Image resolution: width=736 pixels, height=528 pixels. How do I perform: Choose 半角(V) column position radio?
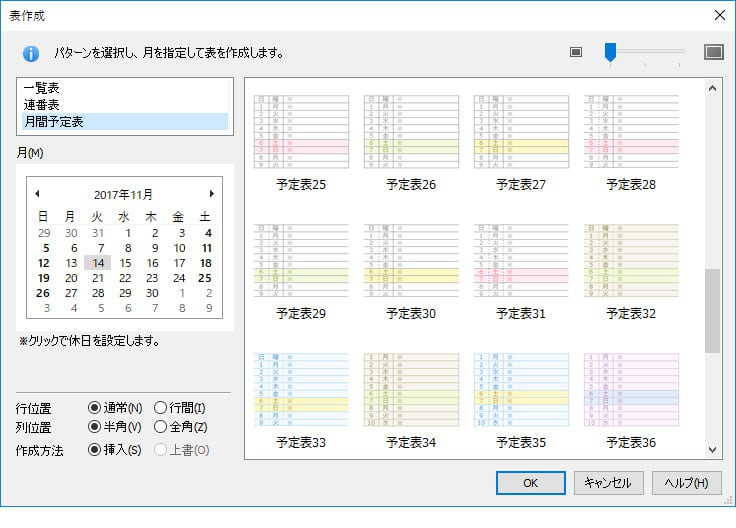95,428
